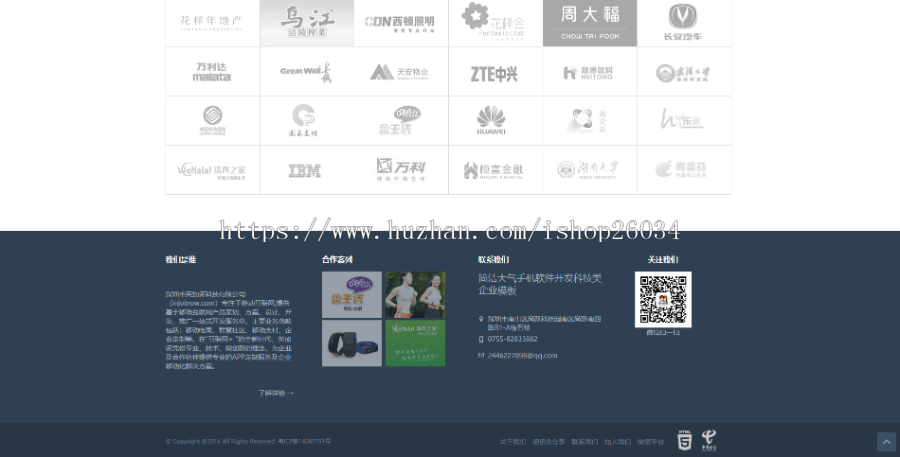Select the CDN 西顿照明 logo
The width and height of the screenshot is (900, 457).
[x=401, y=23]
